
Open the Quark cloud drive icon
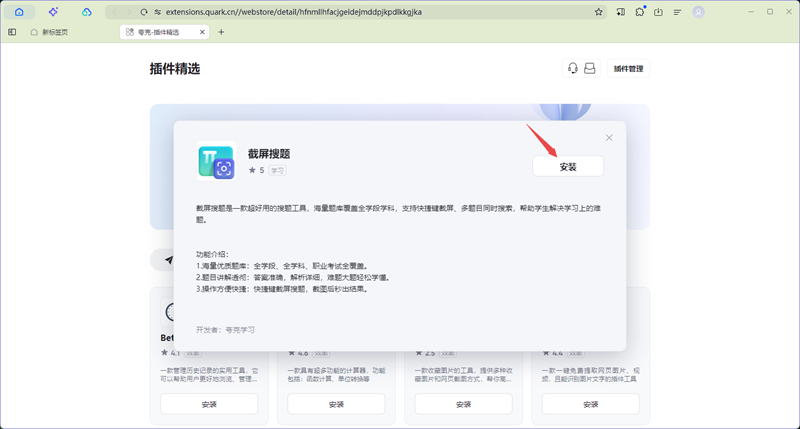click(x=87, y=12)
